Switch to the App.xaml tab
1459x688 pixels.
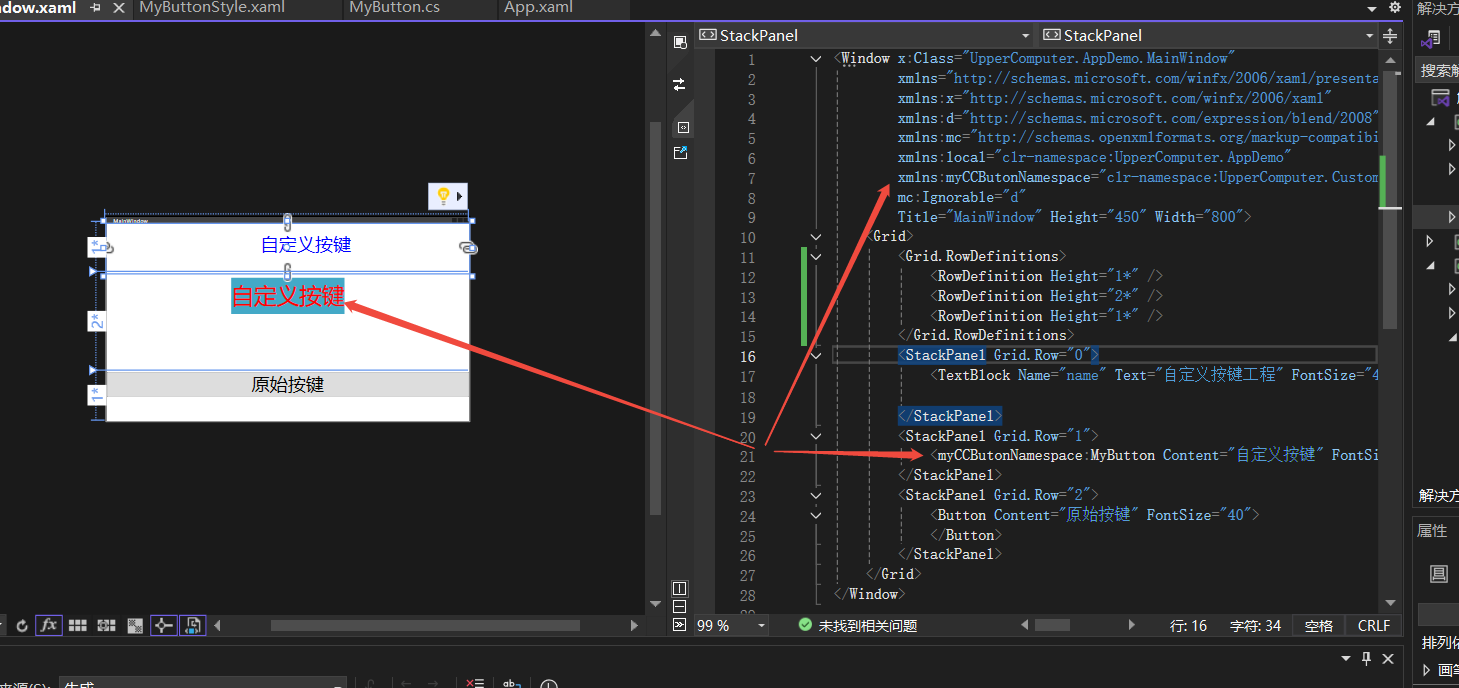pyautogui.click(x=538, y=8)
